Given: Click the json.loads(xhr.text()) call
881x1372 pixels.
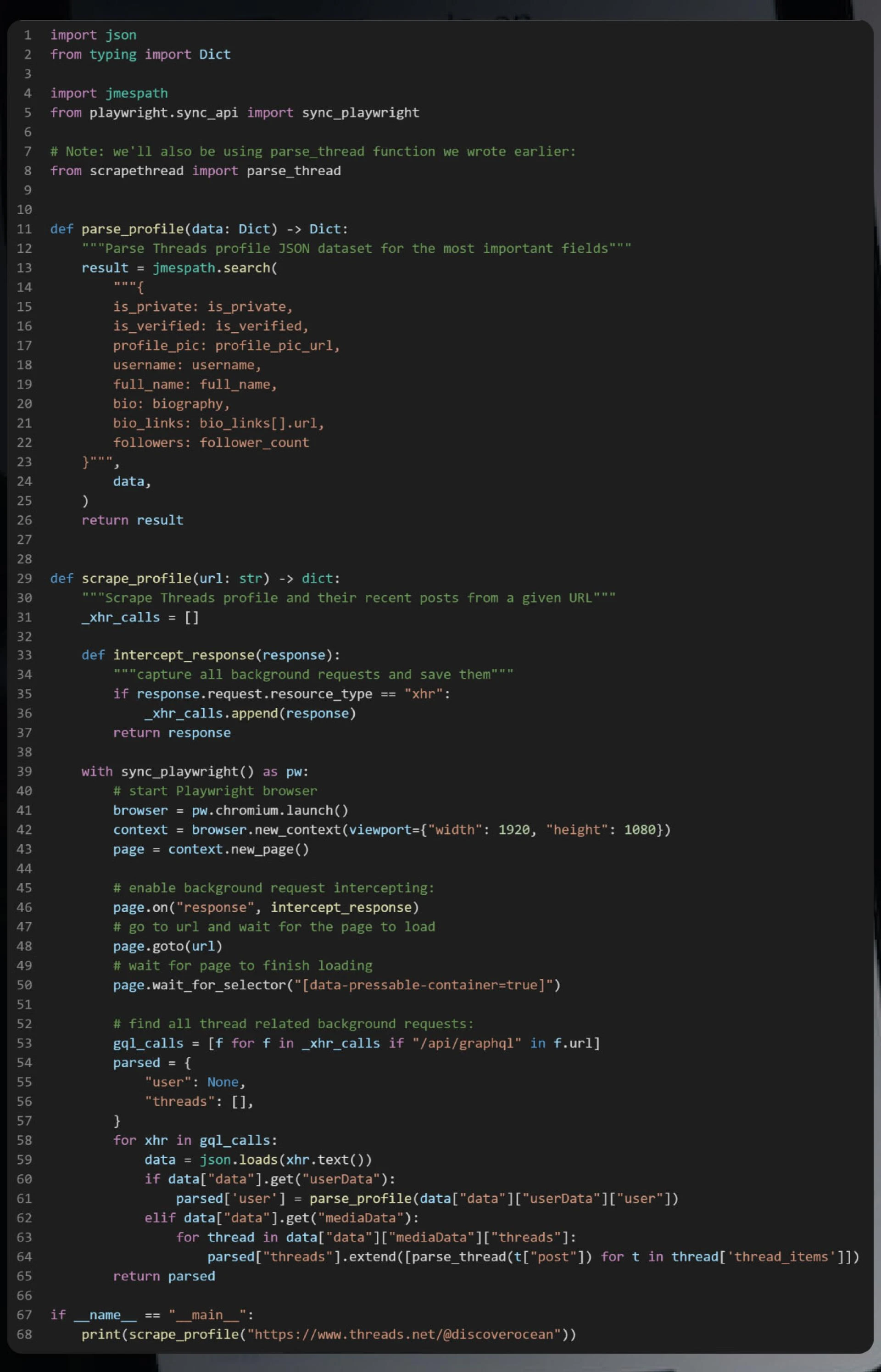Looking at the screenshot, I should pyautogui.click(x=285, y=1159).
